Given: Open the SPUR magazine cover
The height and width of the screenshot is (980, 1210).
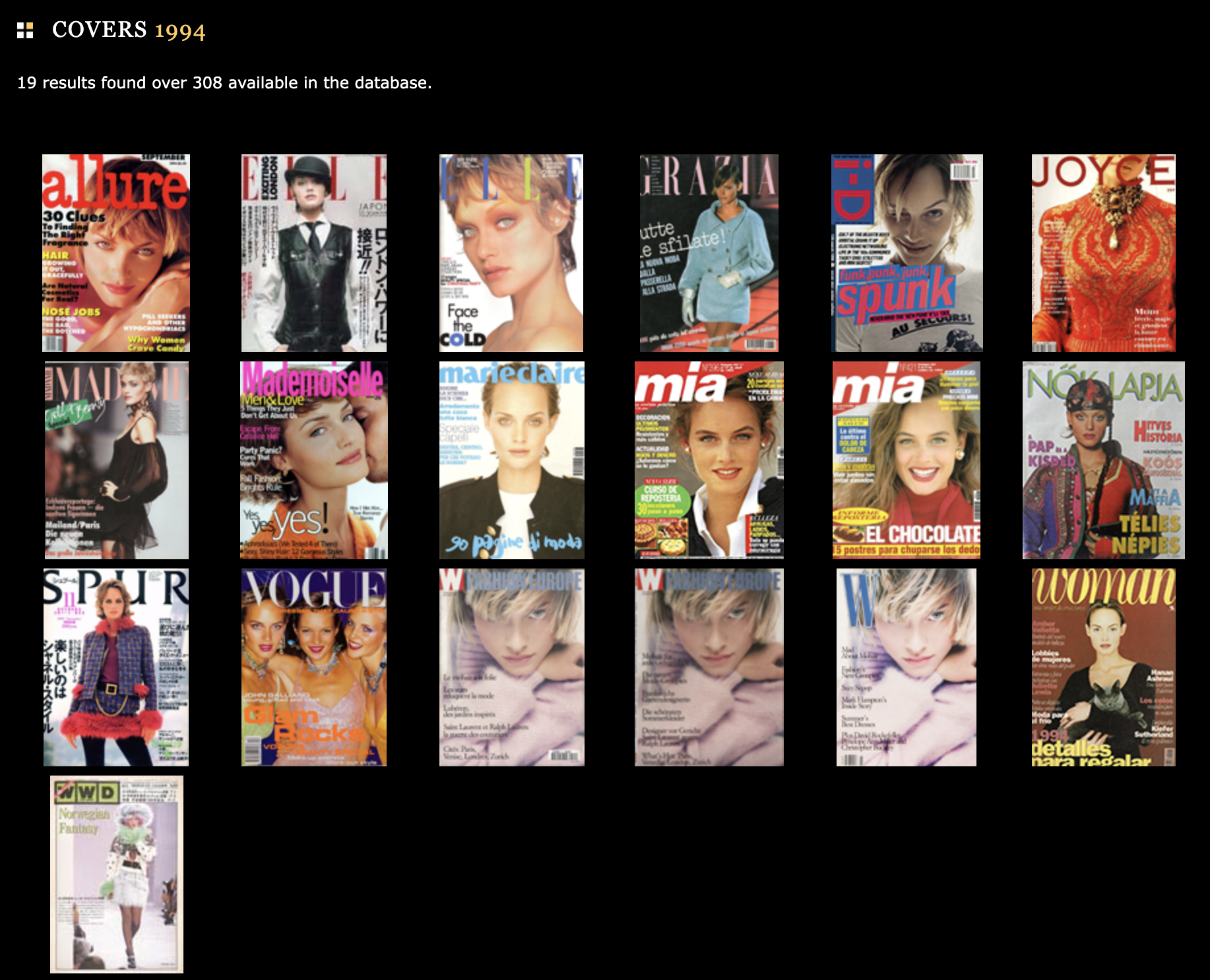Looking at the screenshot, I should click(x=116, y=667).
